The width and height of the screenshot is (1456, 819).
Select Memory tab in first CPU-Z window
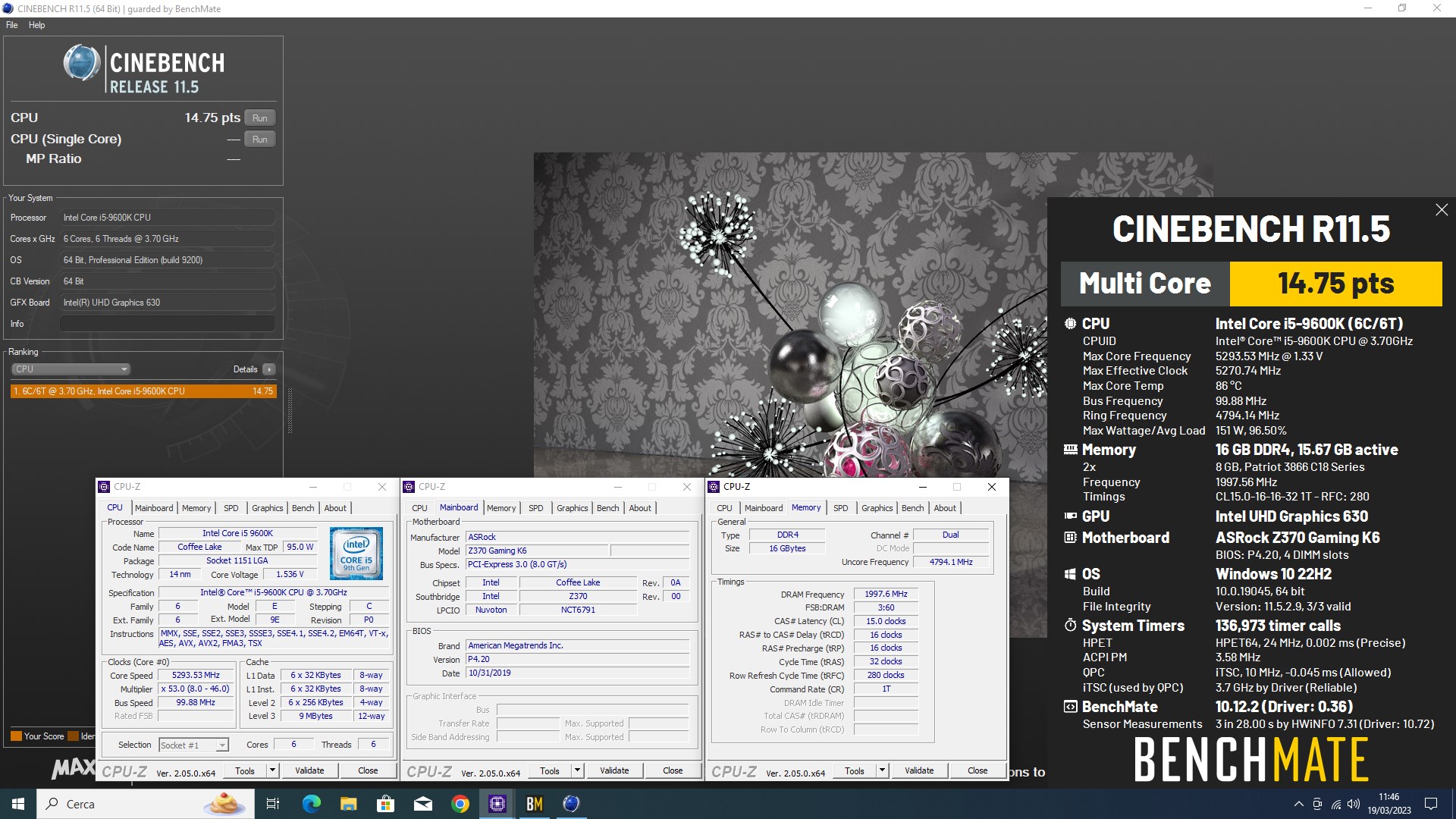click(196, 508)
